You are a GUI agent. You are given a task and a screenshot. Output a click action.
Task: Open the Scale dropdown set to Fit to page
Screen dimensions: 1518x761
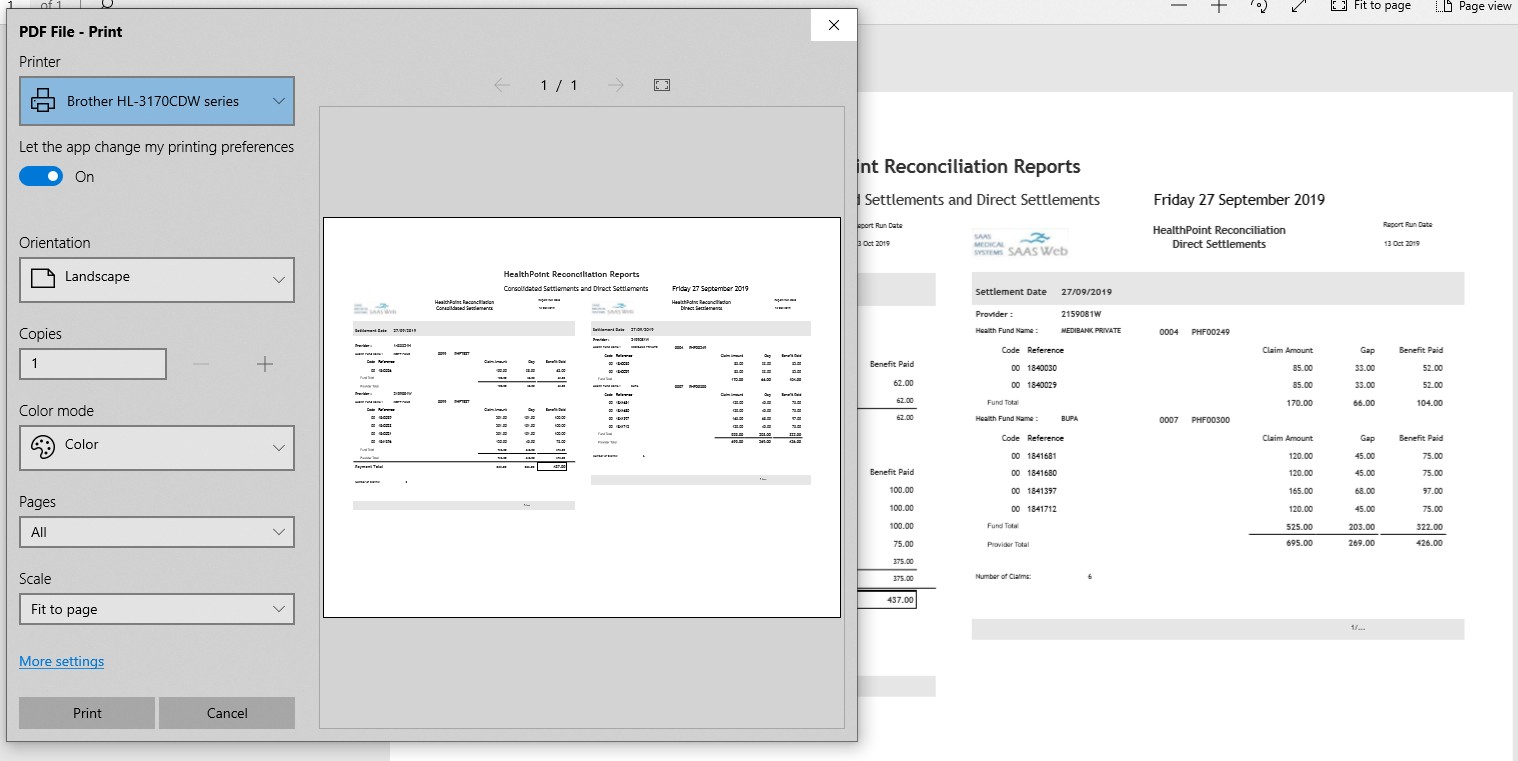click(157, 609)
